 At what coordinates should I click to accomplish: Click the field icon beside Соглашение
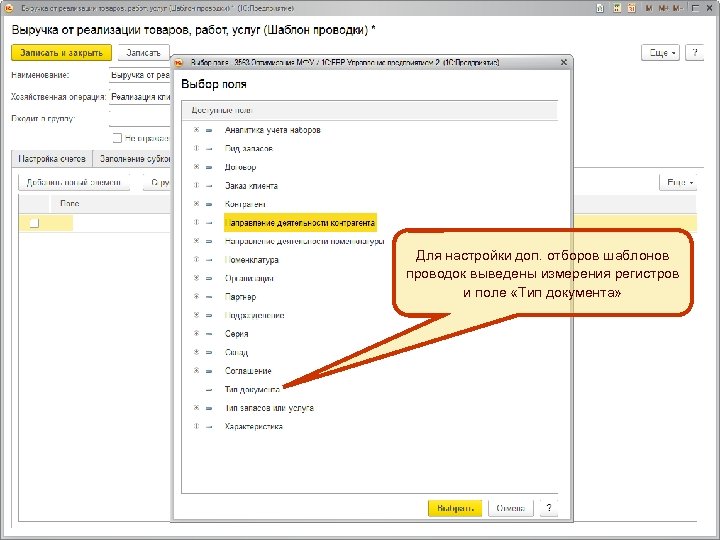(x=209, y=371)
